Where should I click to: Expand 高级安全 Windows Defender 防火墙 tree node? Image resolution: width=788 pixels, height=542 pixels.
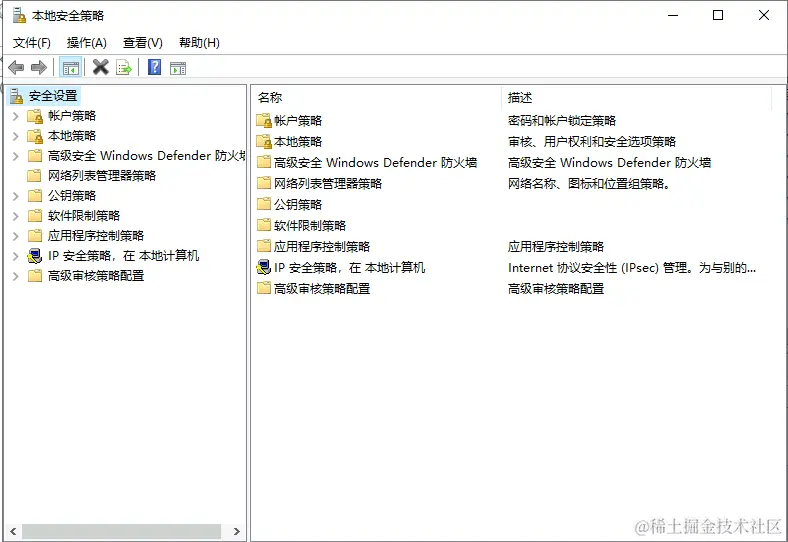(16, 156)
